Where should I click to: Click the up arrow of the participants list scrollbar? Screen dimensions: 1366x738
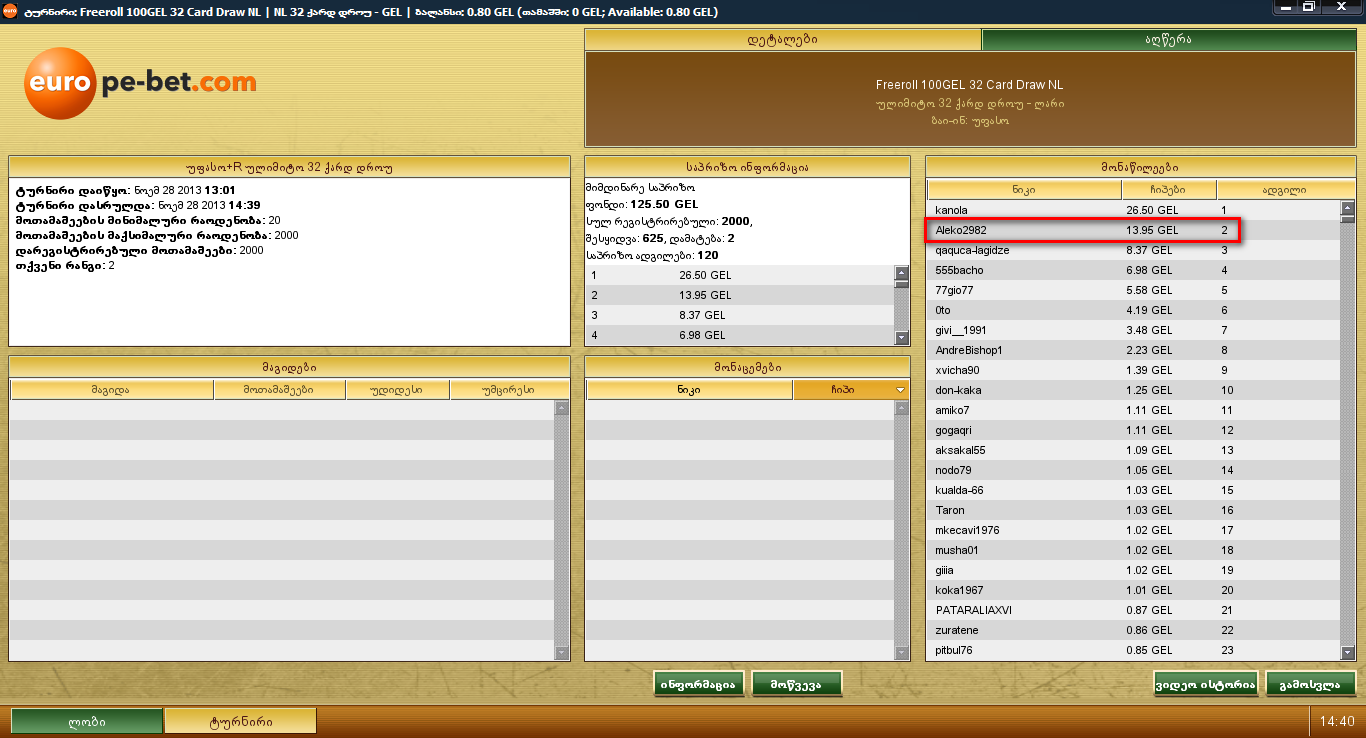(x=1347, y=208)
